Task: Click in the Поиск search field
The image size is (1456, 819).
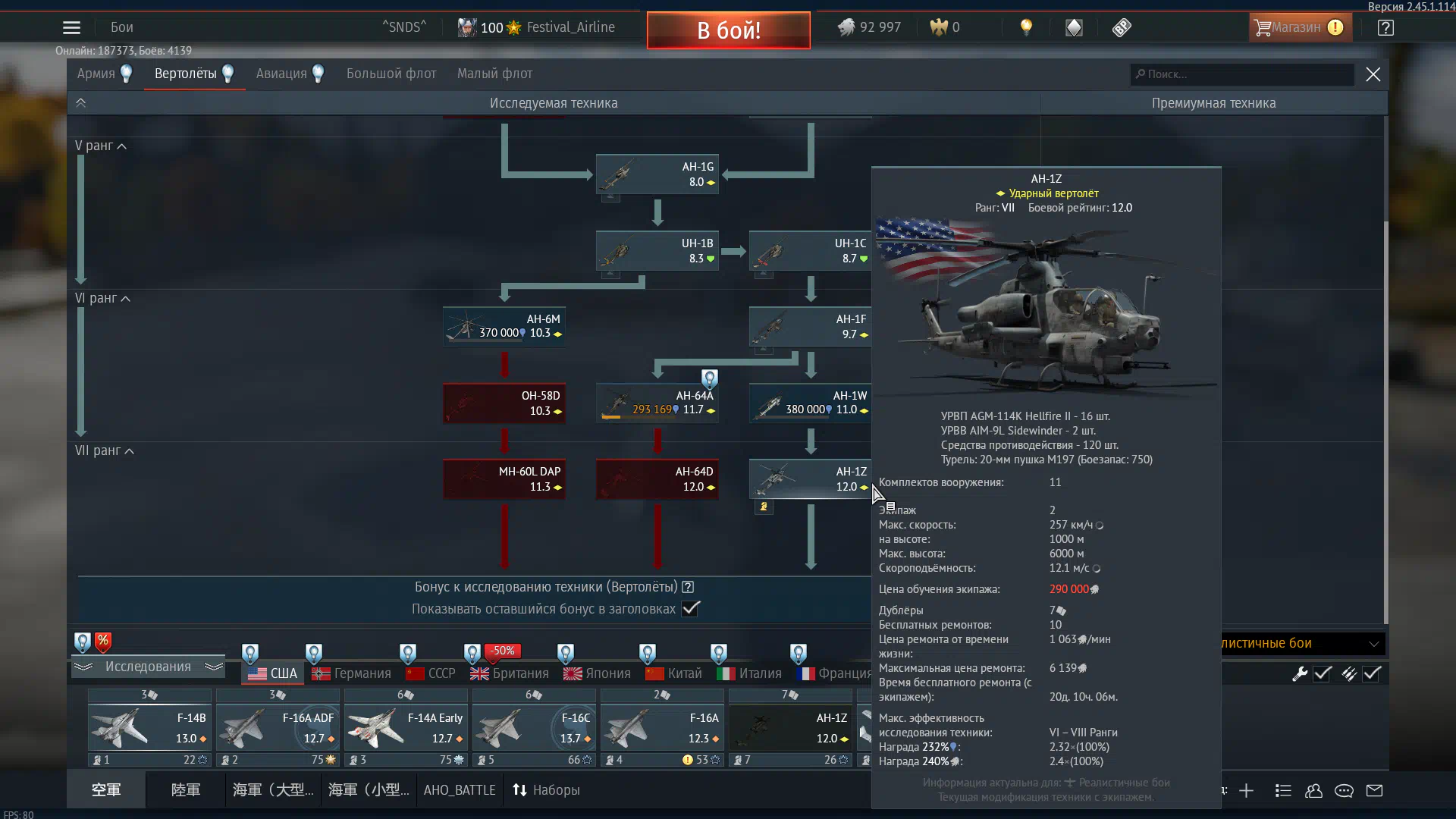Action: pos(1242,74)
